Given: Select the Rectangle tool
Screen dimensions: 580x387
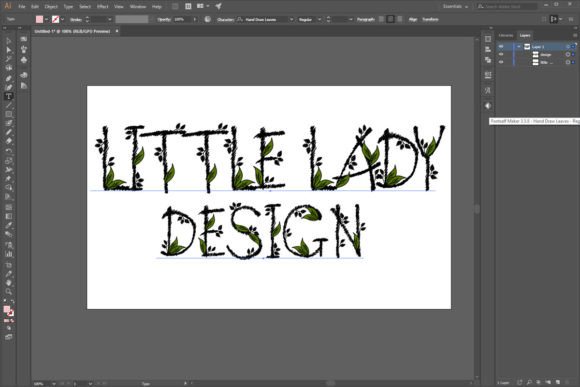Looking at the screenshot, I should pos(9,114).
